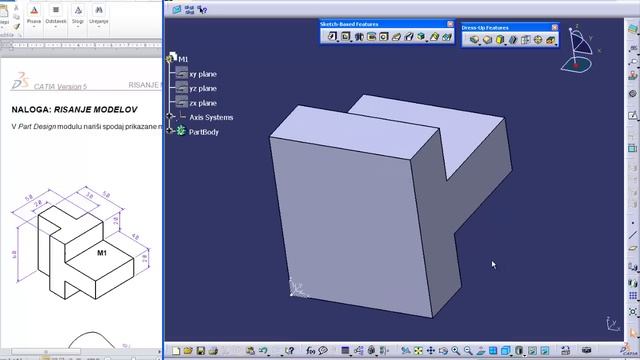This screenshot has width=640, height=360.
Task: Open the Pocket sub-toolbar dropdown arrow
Action: click(x=351, y=42)
